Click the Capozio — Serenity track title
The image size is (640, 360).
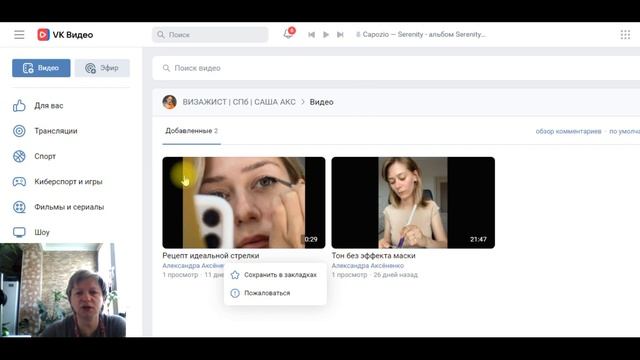424,35
